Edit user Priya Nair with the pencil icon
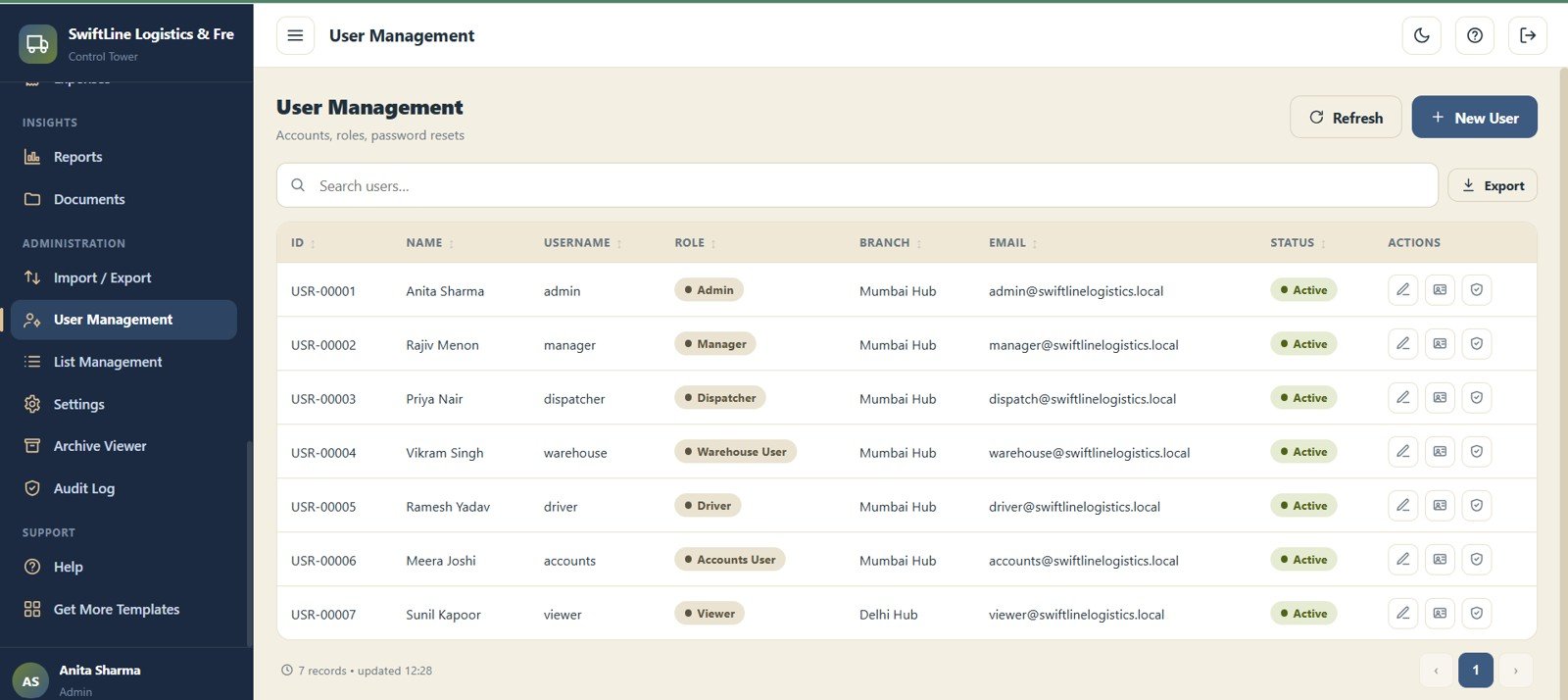The width and height of the screenshot is (1568, 700). pyautogui.click(x=1403, y=397)
